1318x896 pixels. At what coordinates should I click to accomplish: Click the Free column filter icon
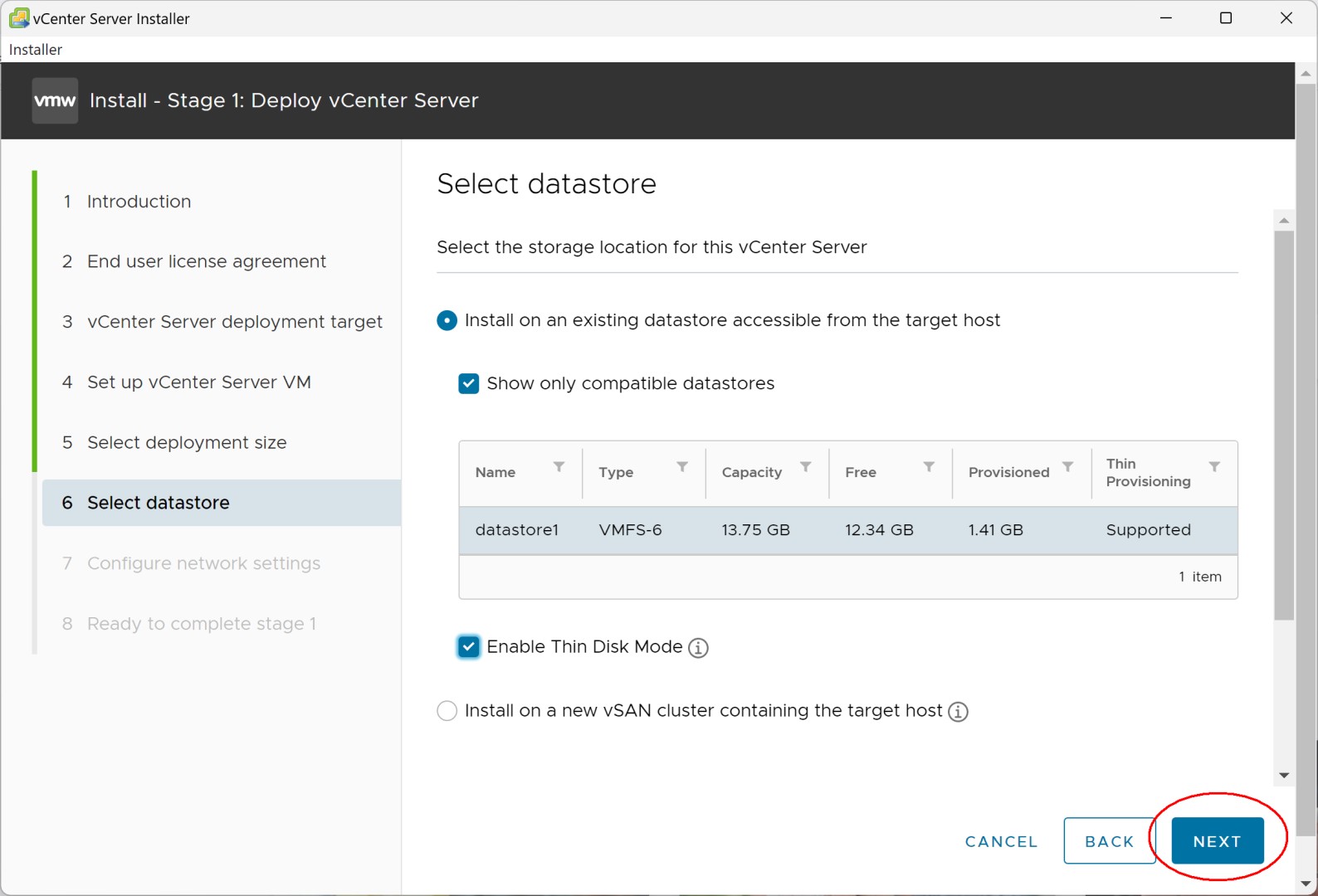click(x=929, y=467)
